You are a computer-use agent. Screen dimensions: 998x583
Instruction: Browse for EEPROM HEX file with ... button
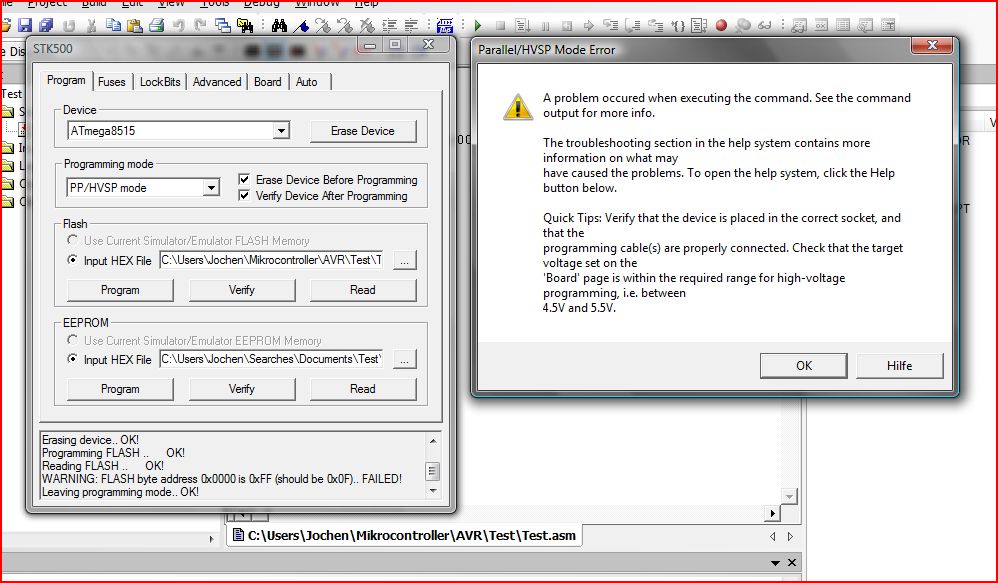405,359
